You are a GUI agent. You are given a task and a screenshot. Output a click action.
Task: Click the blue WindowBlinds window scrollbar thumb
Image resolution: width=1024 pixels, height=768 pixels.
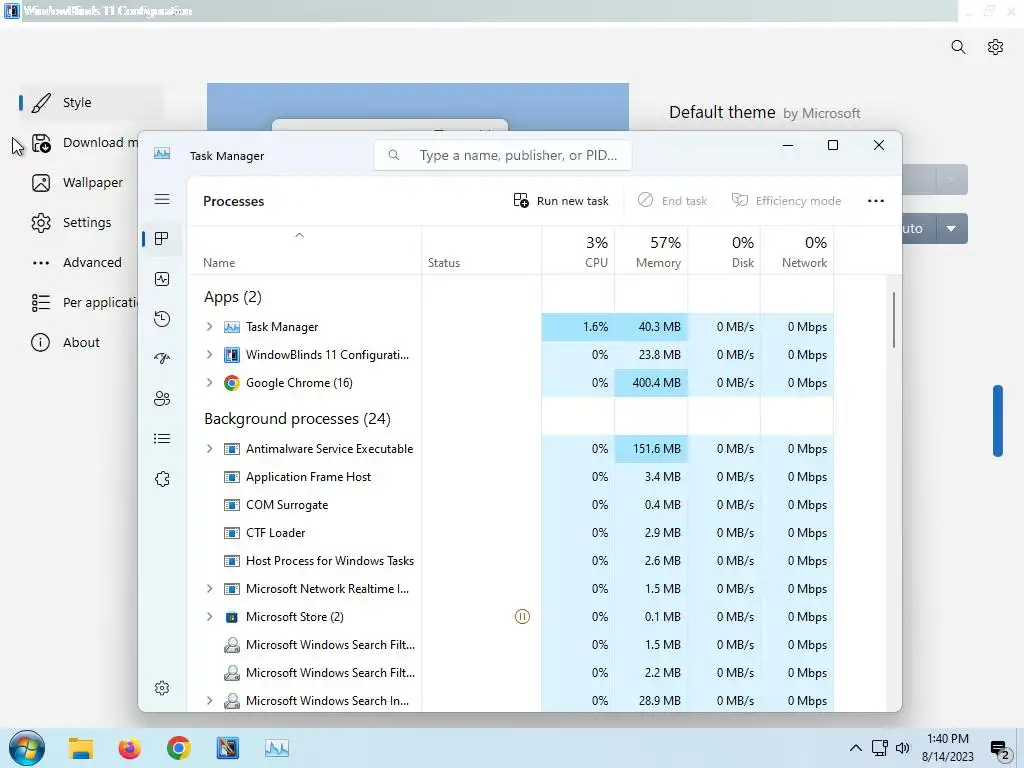click(x=998, y=421)
